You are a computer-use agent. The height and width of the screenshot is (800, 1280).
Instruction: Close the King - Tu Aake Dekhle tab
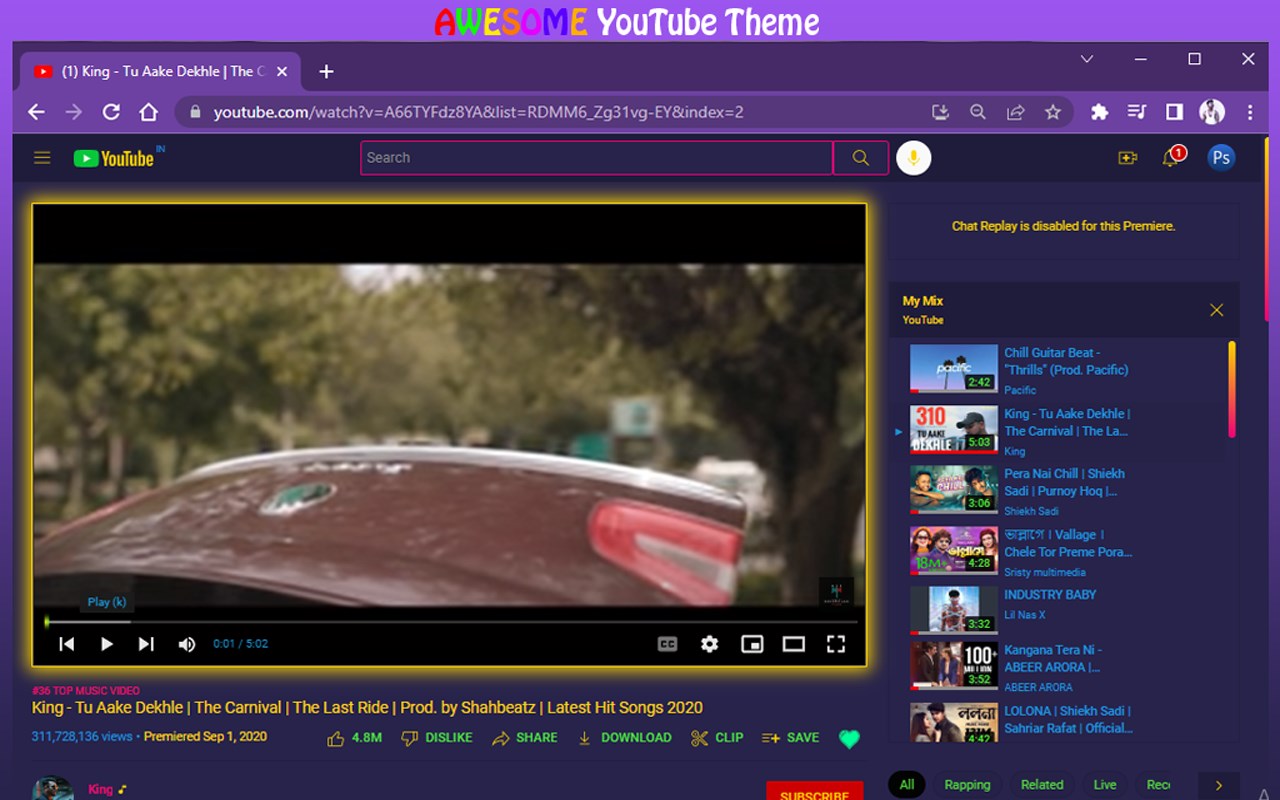point(281,72)
